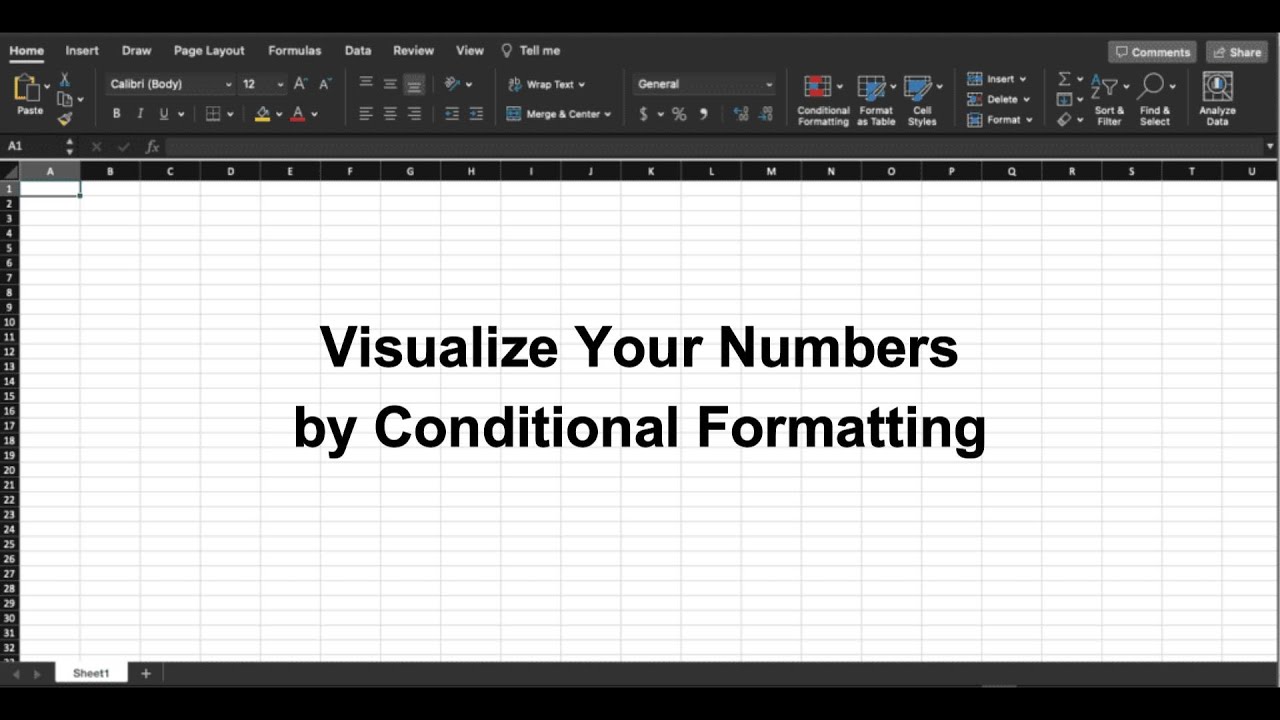Click the Conditional Formatting icon

coord(818,87)
